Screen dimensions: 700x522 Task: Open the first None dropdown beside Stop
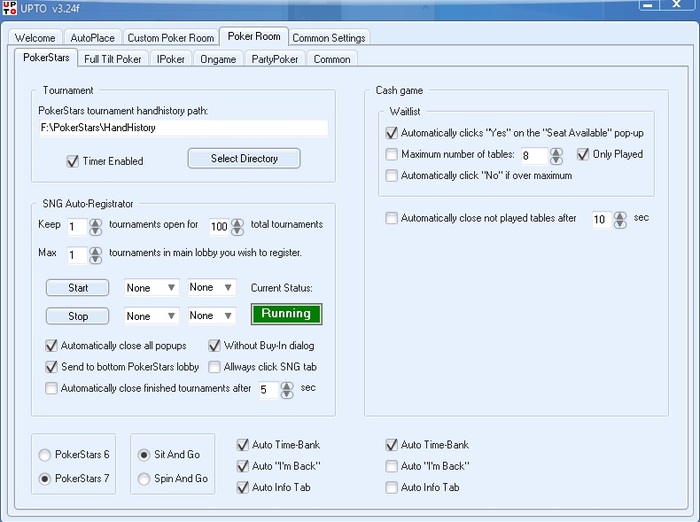151,316
